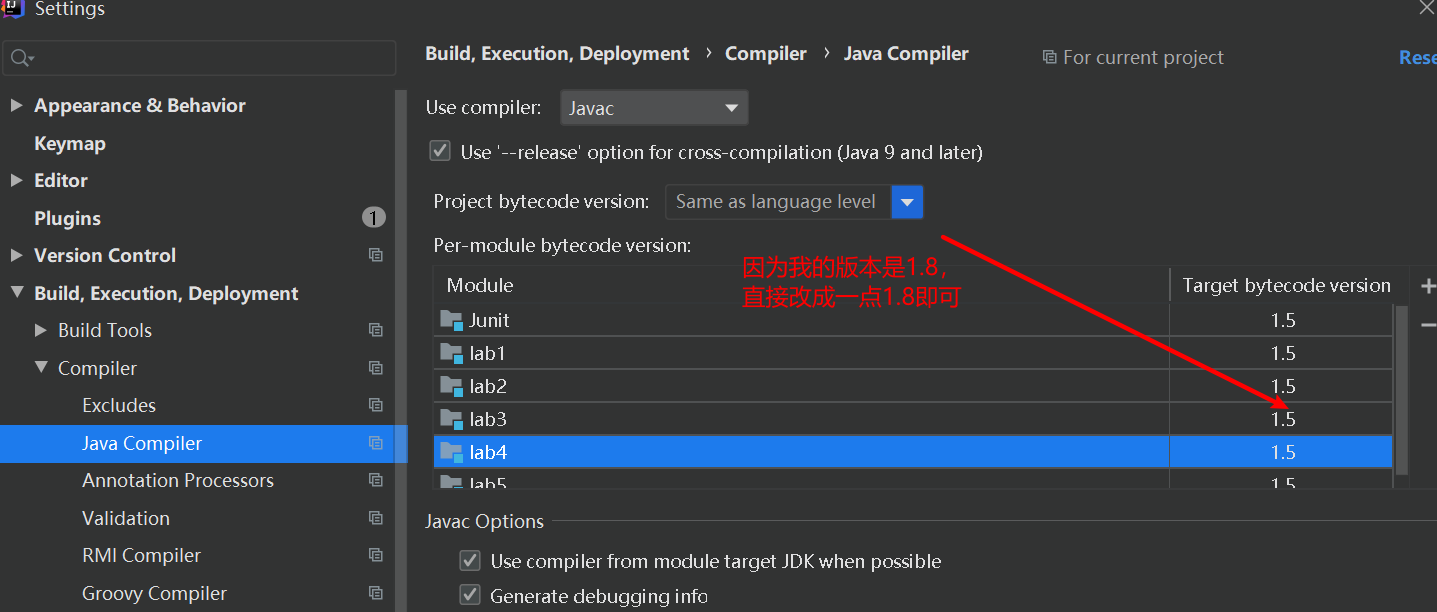Screen dimensions: 1437x612
Task: Click the Junit module folder icon
Action: coord(452,320)
